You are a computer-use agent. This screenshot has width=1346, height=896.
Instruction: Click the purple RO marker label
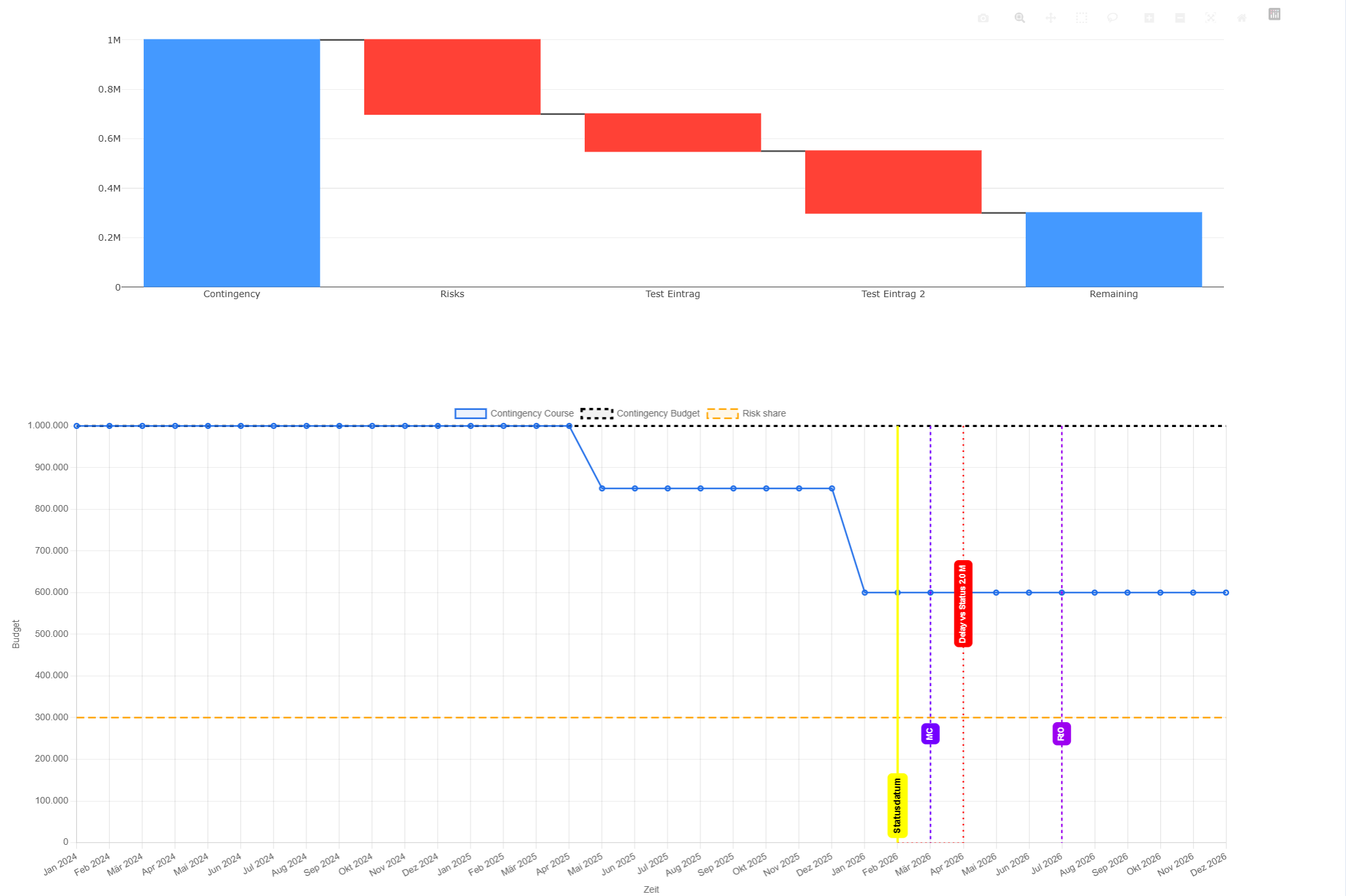point(1061,734)
